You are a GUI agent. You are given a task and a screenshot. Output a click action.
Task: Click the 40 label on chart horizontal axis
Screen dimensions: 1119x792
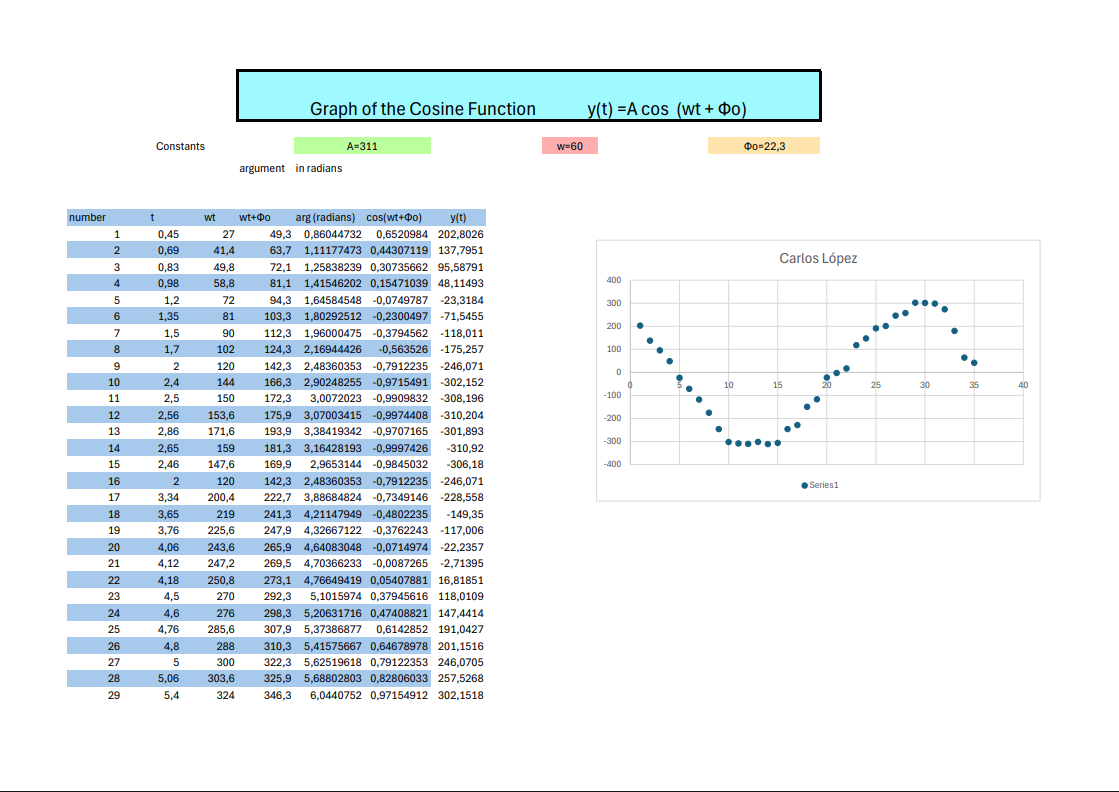tap(1023, 385)
